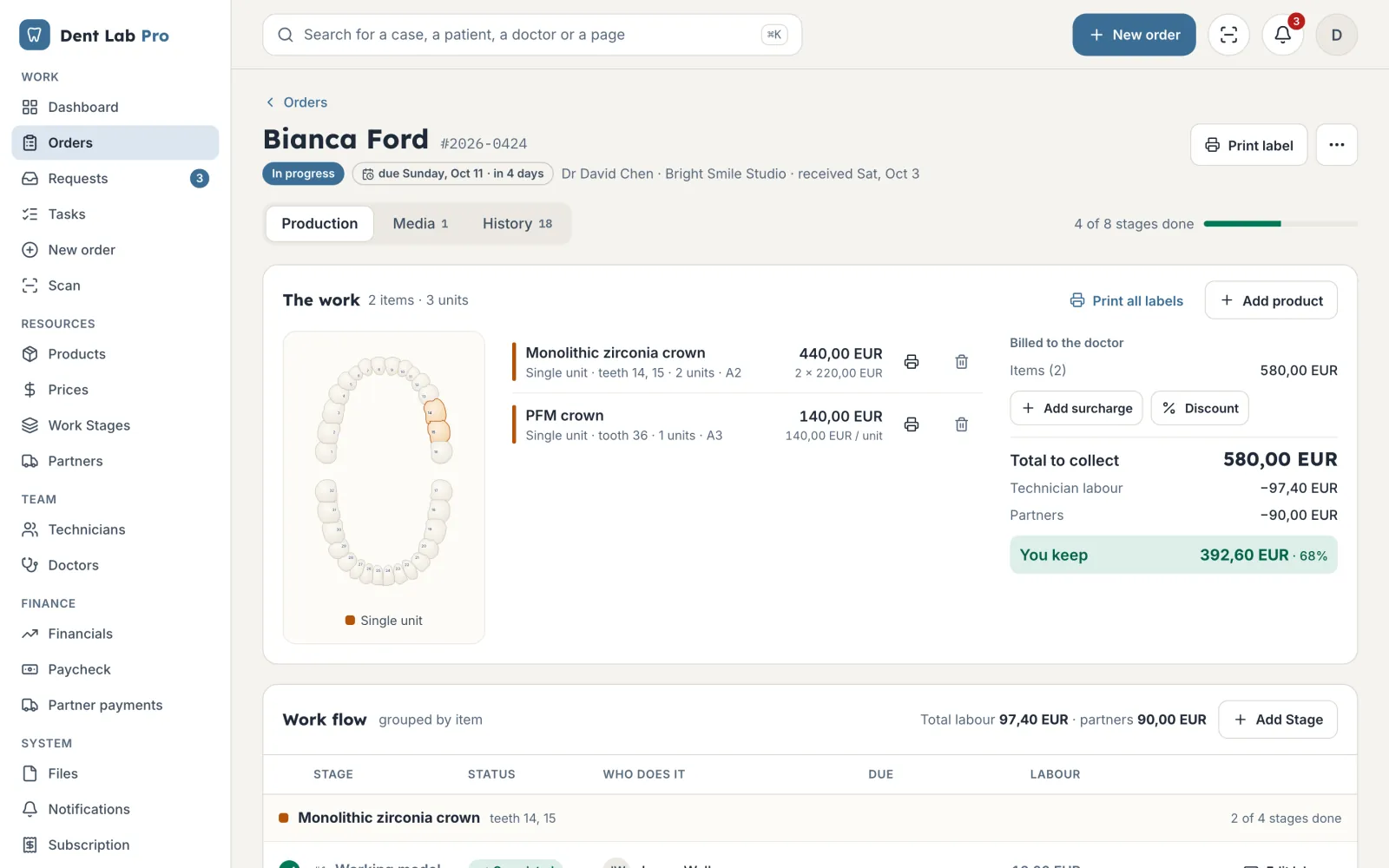Click the Add product button
Viewport: 1389px width, 868px height.
(1271, 300)
